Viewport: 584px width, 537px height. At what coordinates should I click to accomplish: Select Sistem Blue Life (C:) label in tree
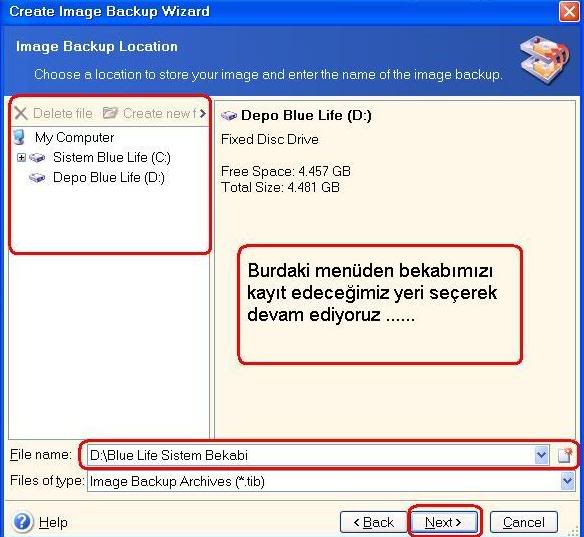[112, 158]
